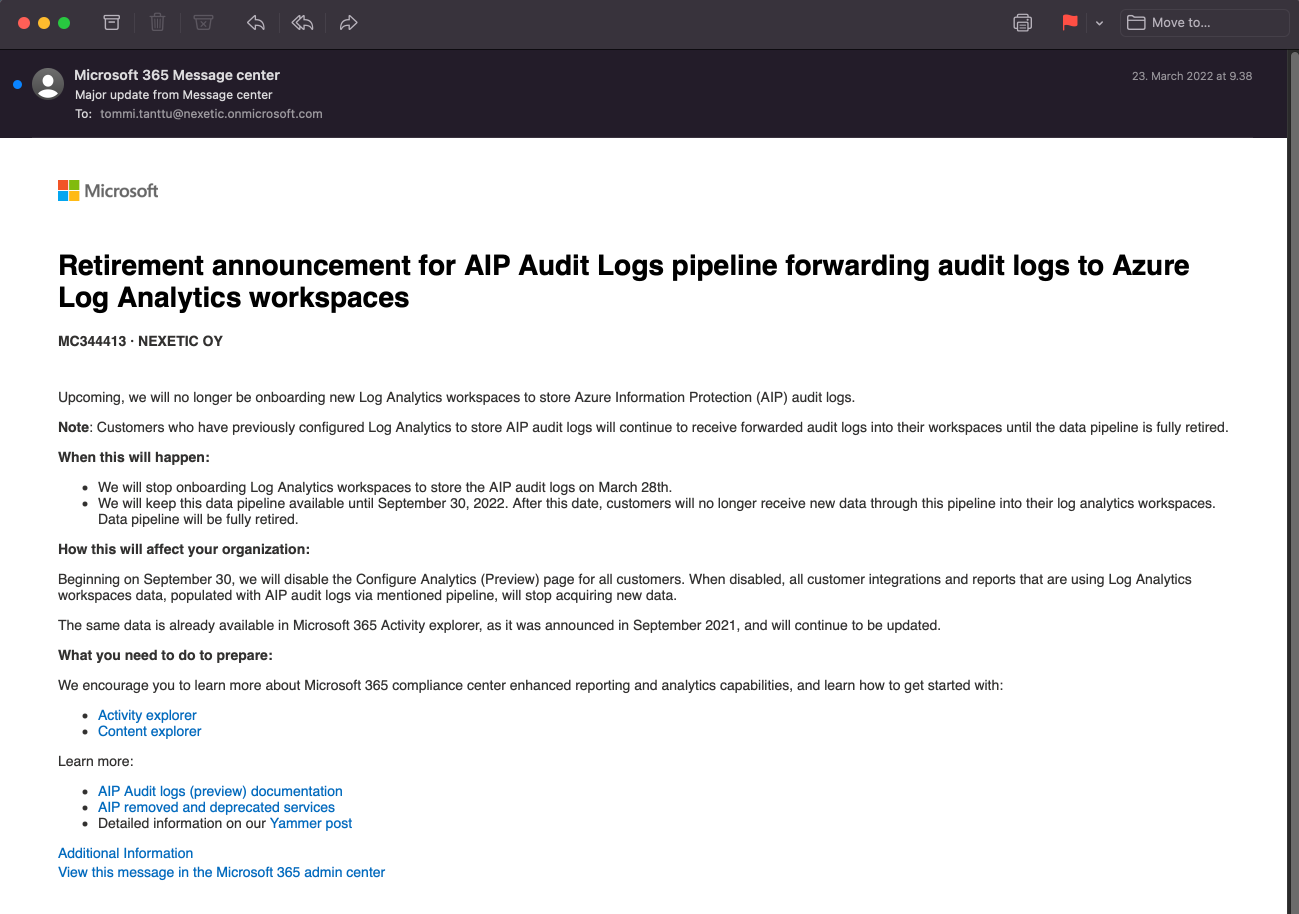Open the Move to… folder selector

tap(1205, 22)
